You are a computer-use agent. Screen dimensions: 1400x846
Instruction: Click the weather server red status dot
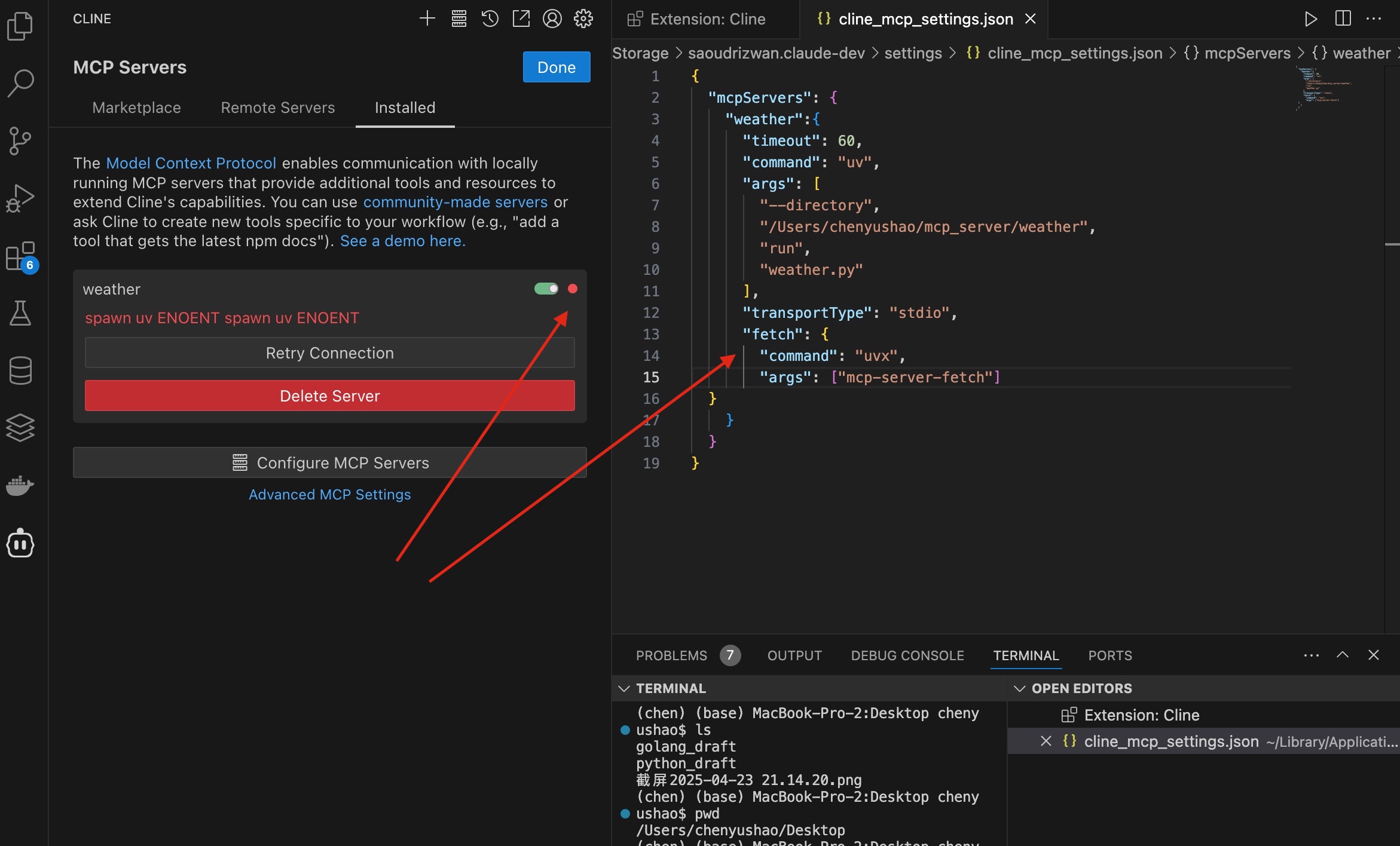(x=573, y=289)
